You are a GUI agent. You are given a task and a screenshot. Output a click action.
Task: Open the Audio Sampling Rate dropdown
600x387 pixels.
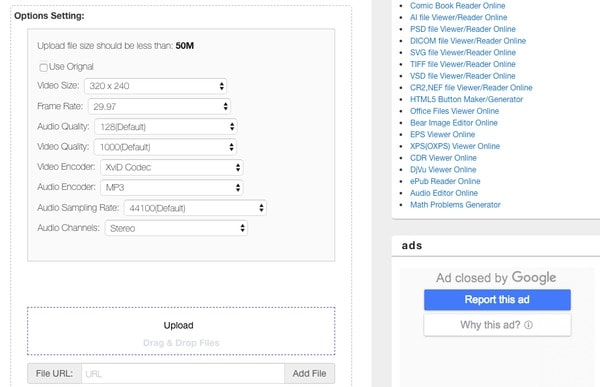tap(195, 208)
